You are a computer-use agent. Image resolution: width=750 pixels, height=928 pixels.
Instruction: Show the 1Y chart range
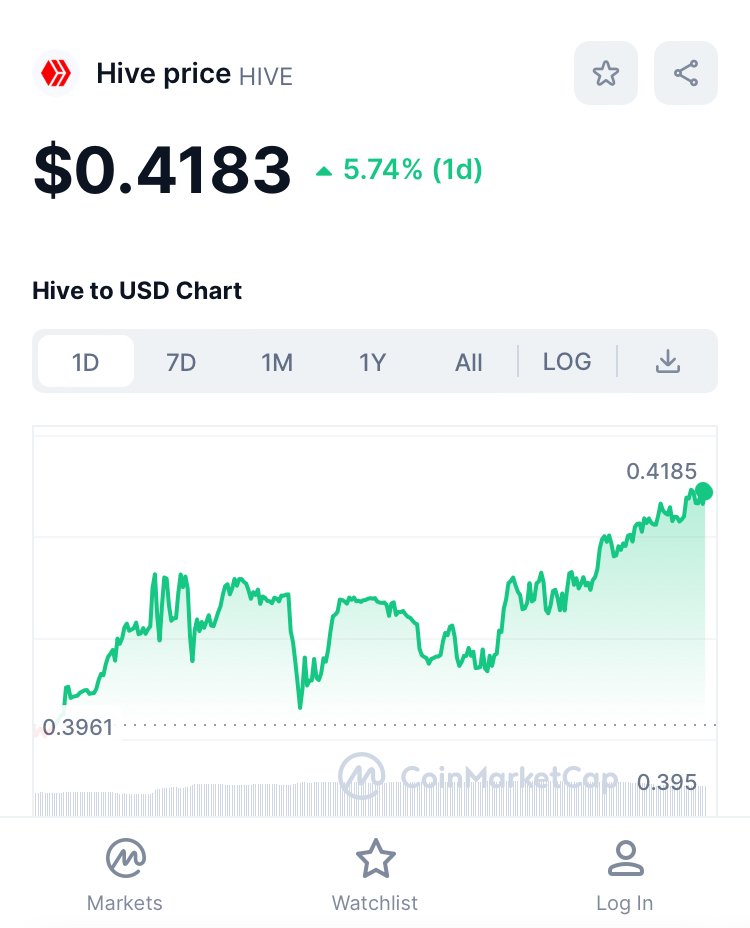pyautogui.click(x=372, y=361)
